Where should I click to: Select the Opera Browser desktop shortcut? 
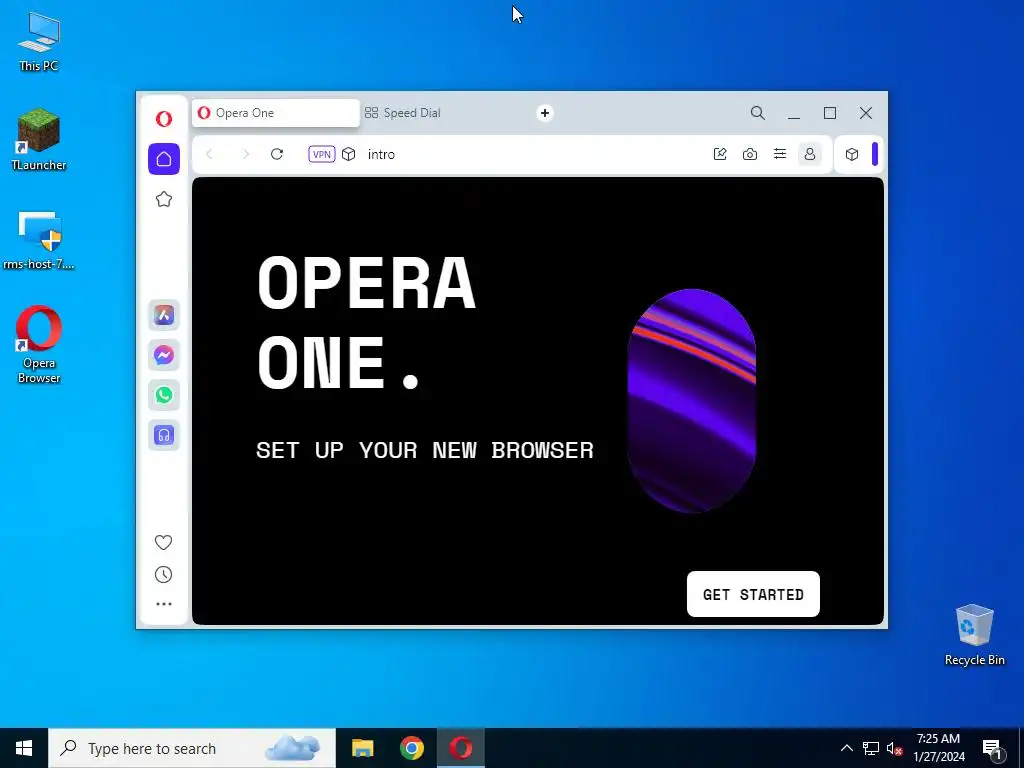[39, 345]
